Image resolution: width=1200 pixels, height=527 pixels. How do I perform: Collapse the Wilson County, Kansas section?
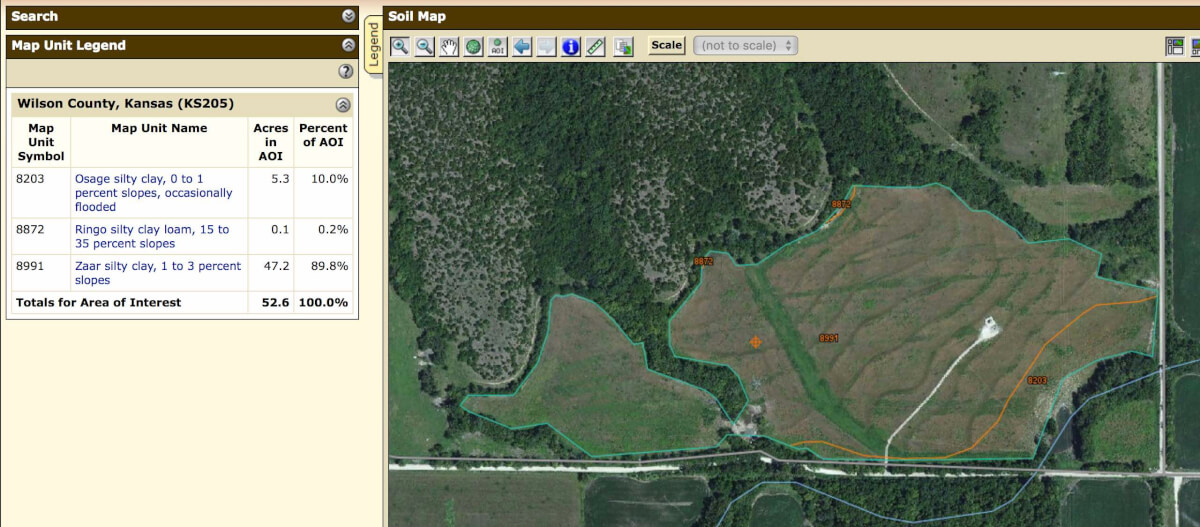point(343,104)
